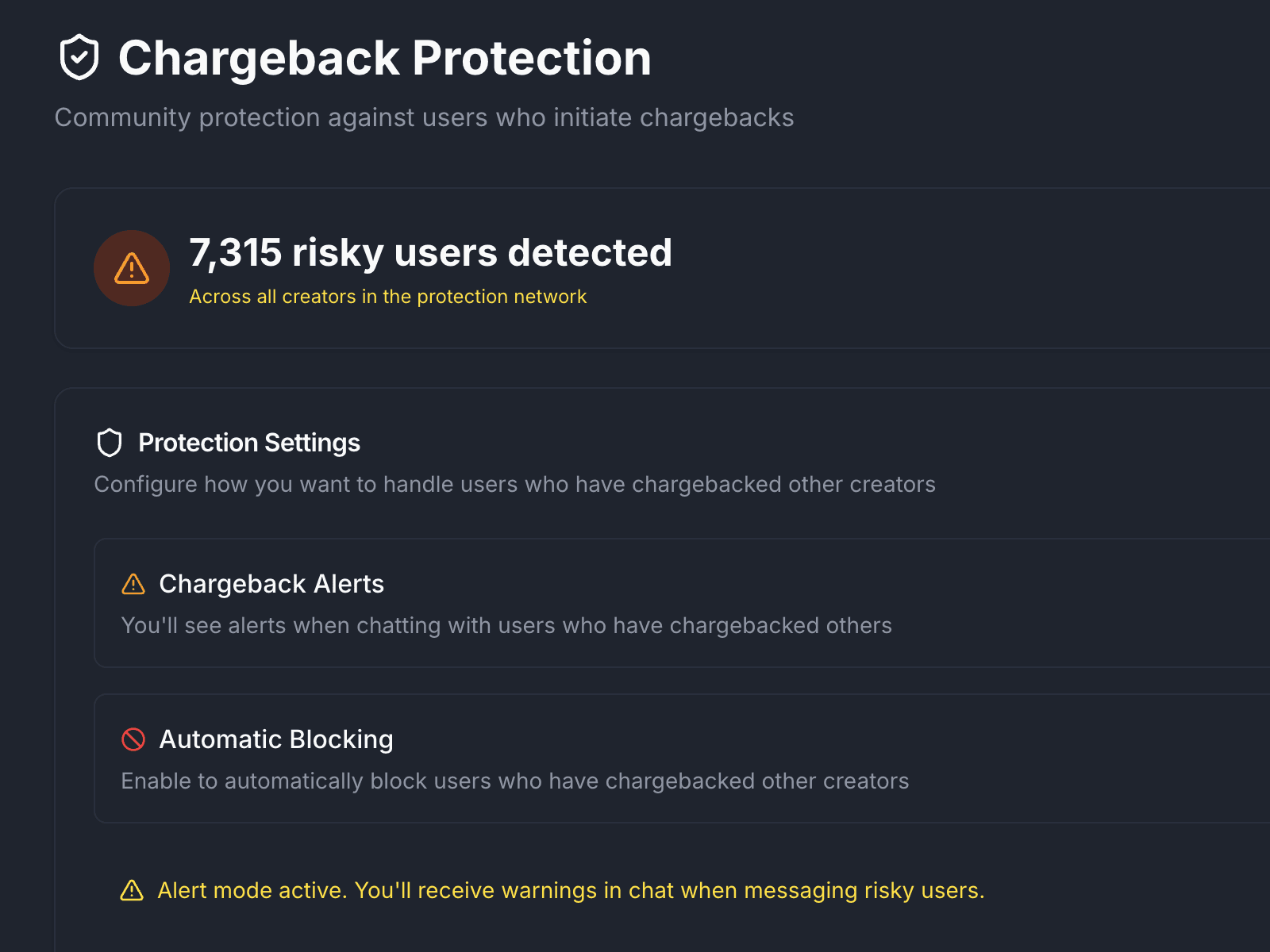Click the risky users detected banner
The width and height of the screenshot is (1270, 952).
click(635, 268)
